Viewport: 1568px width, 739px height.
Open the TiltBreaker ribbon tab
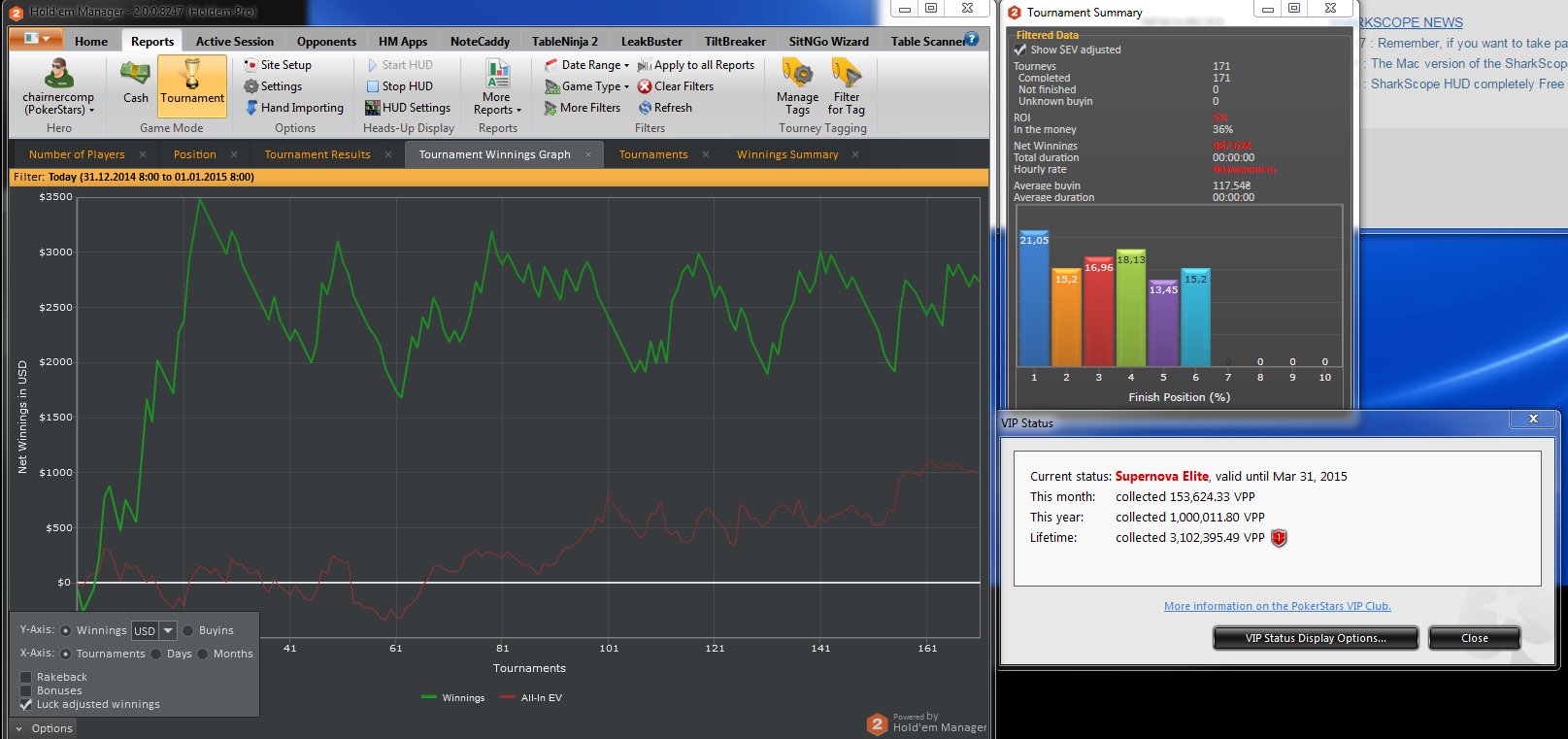click(735, 42)
